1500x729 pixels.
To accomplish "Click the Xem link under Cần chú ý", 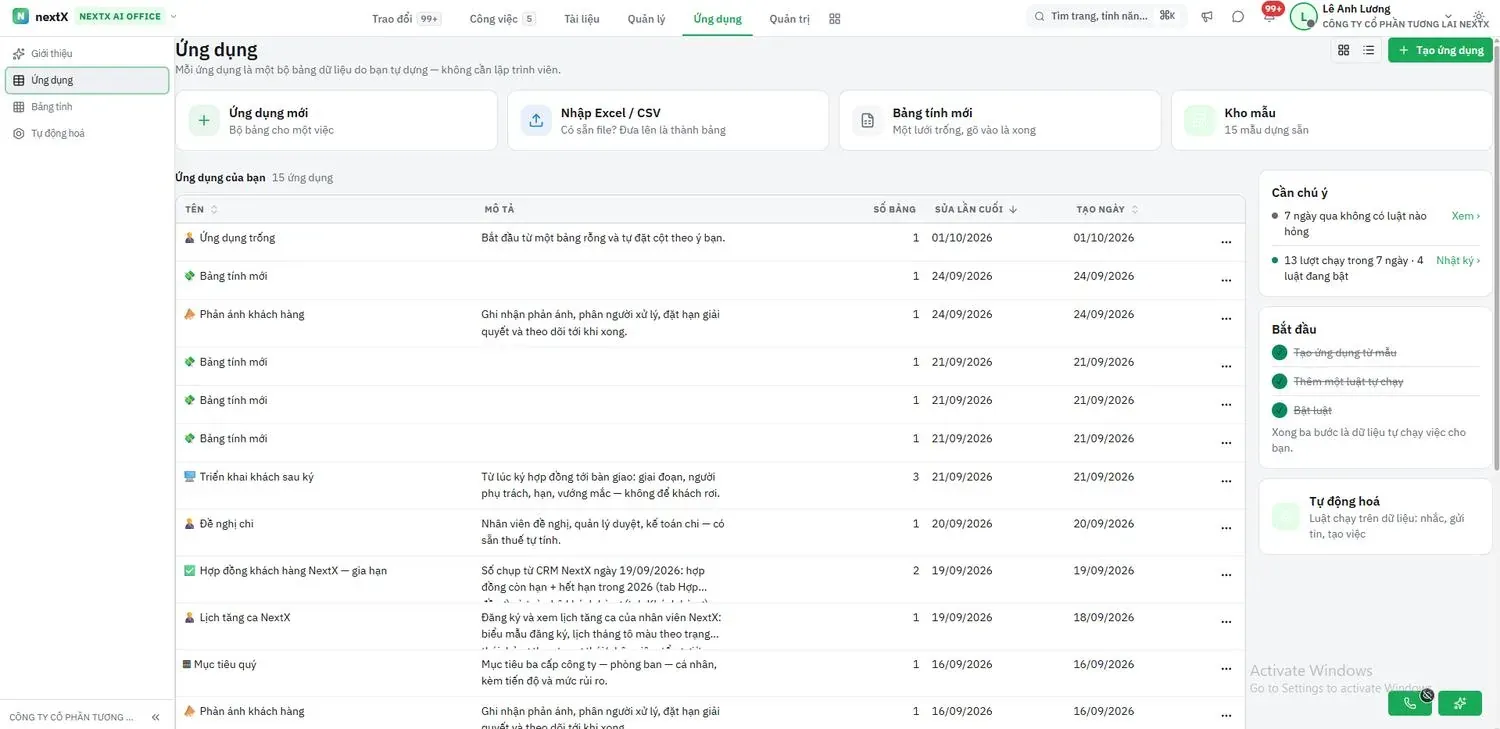I will point(1465,216).
